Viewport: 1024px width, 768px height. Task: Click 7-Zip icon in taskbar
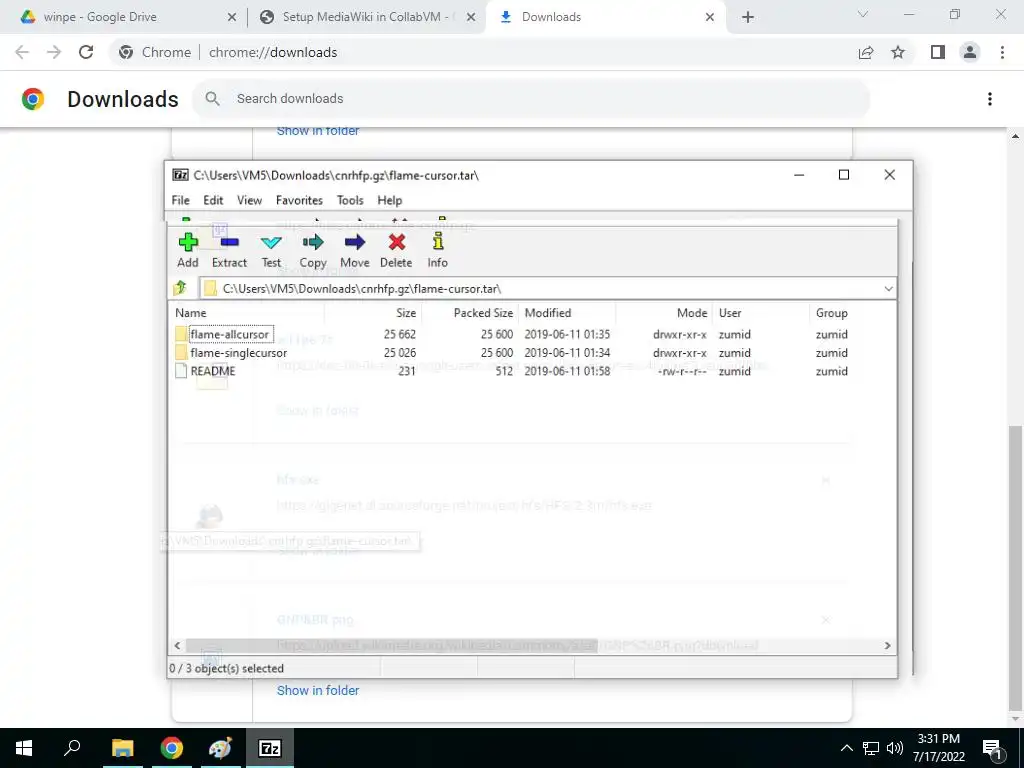click(x=270, y=748)
